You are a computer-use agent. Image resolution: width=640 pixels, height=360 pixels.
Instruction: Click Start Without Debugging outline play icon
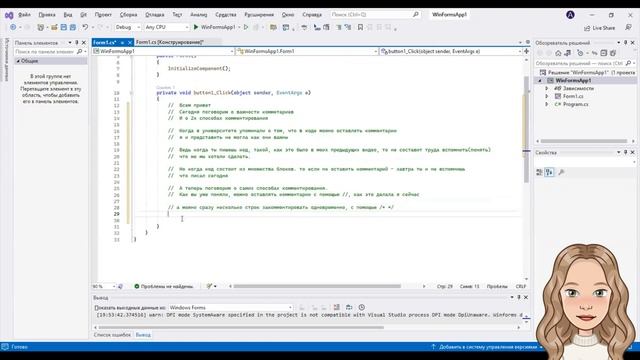(246, 27)
